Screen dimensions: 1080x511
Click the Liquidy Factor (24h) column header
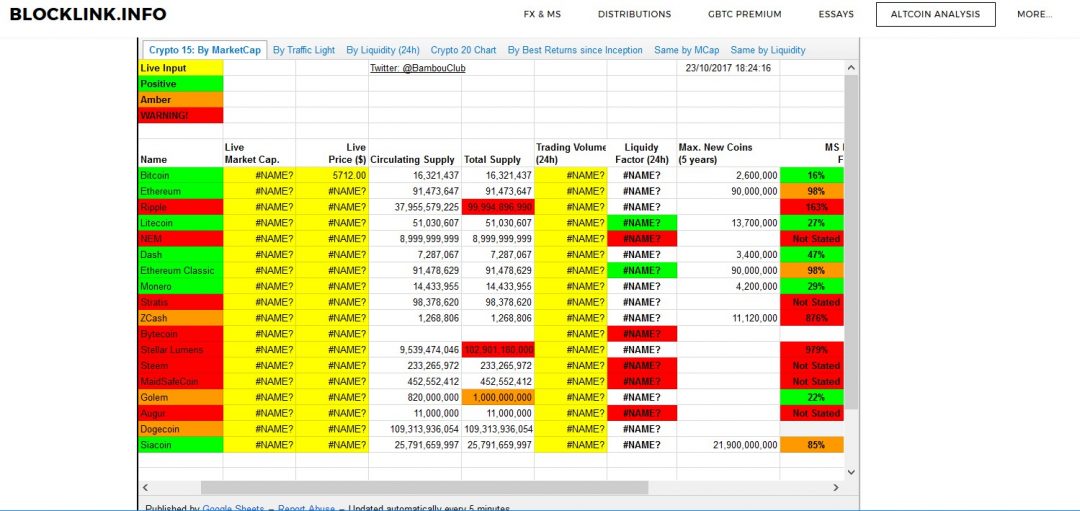tap(641, 154)
